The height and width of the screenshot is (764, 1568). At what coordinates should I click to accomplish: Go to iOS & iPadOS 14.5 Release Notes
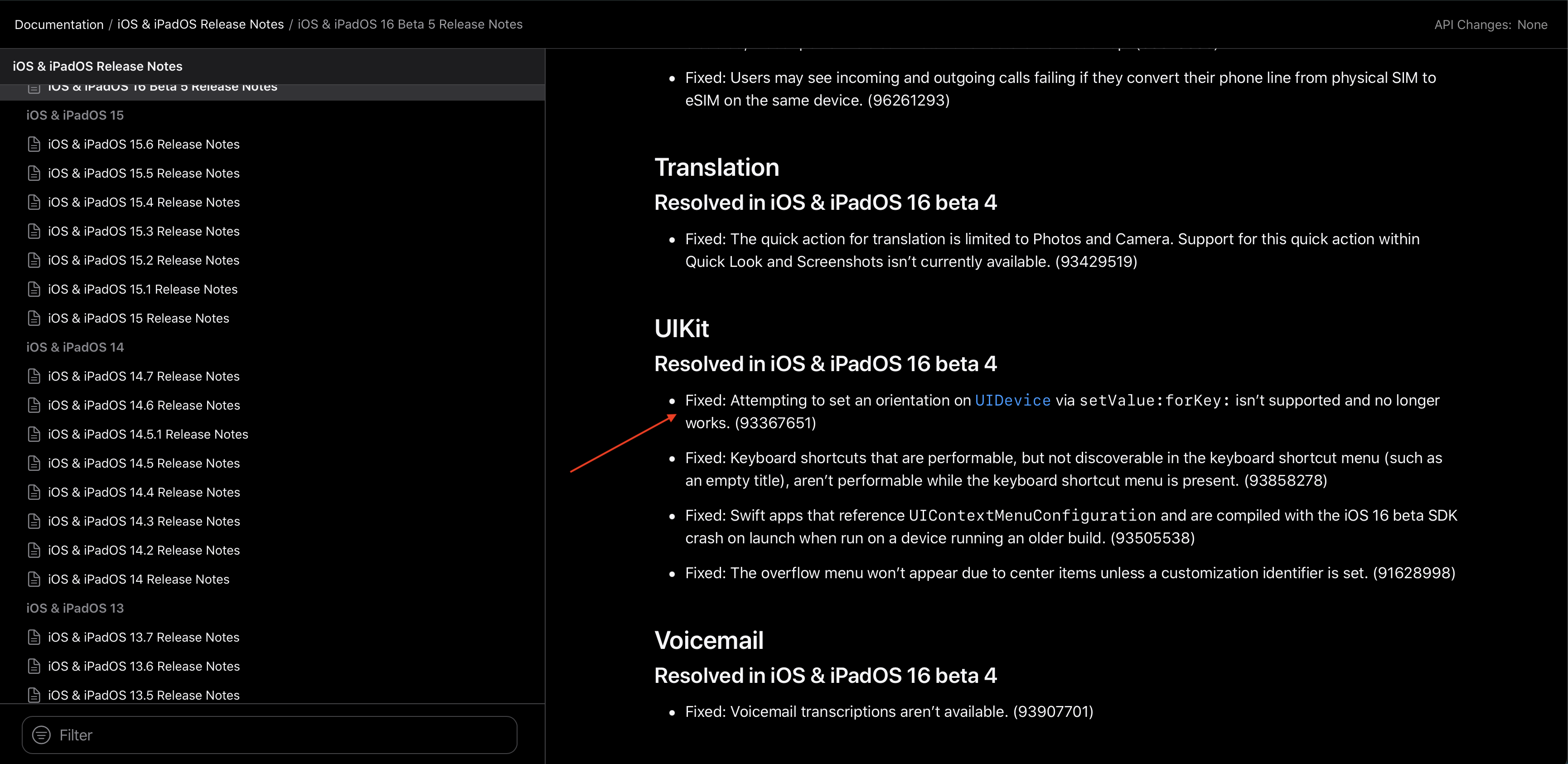pos(144,463)
